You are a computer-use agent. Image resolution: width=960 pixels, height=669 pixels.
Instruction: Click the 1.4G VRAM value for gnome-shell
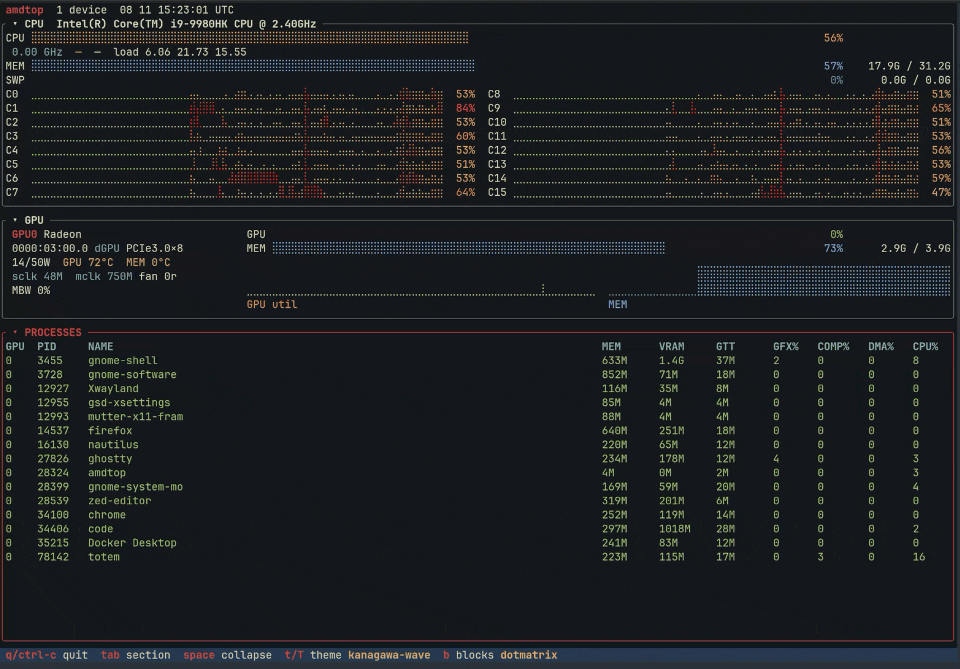[672, 361]
